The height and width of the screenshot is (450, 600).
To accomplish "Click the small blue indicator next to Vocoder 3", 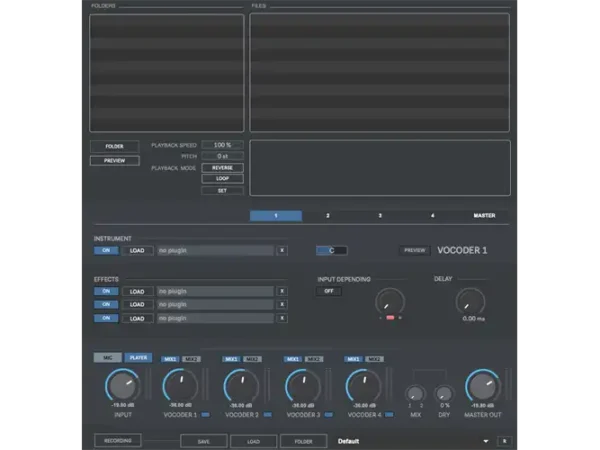I will pyautogui.click(x=328, y=415).
